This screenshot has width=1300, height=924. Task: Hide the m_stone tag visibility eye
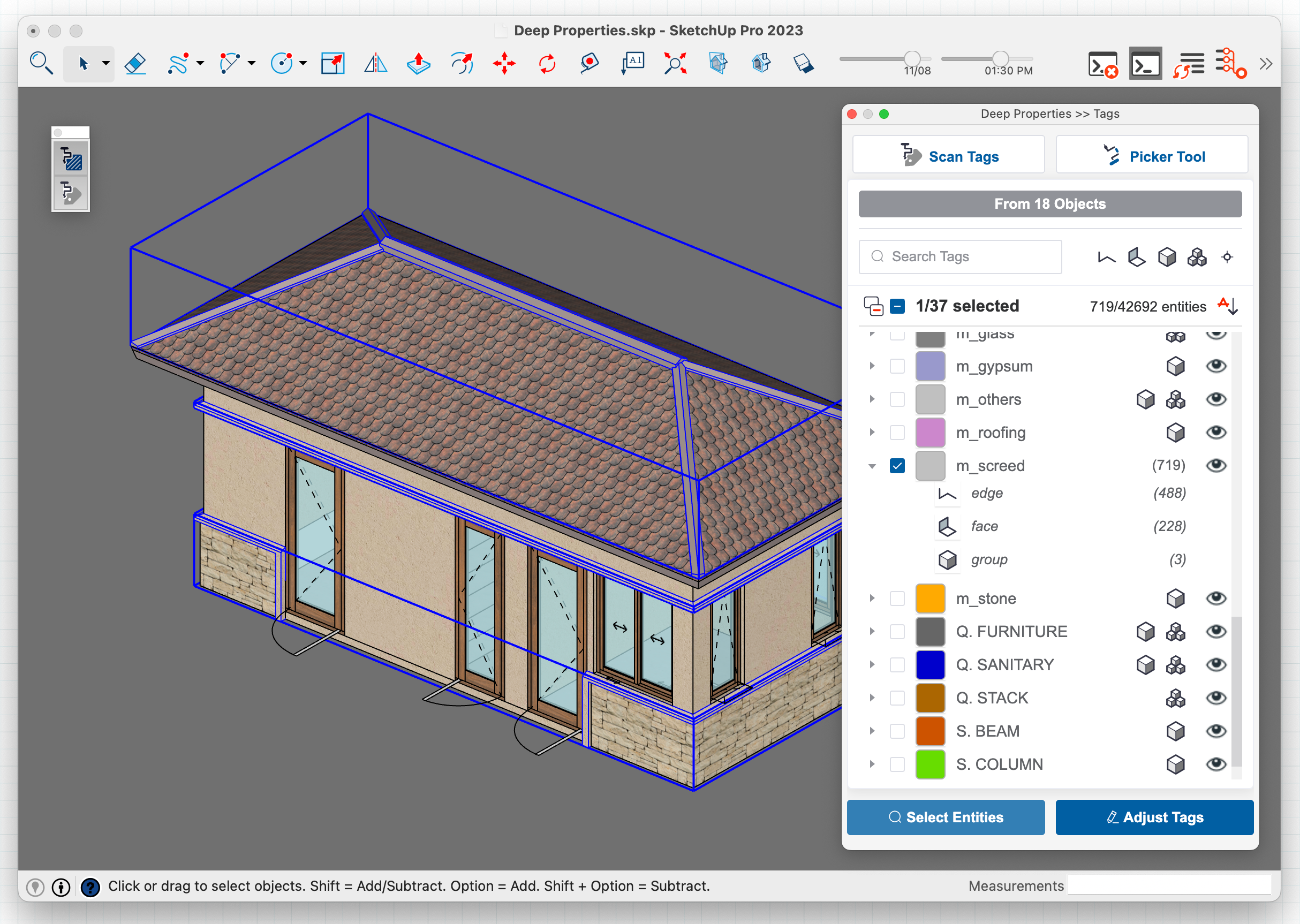1216,599
